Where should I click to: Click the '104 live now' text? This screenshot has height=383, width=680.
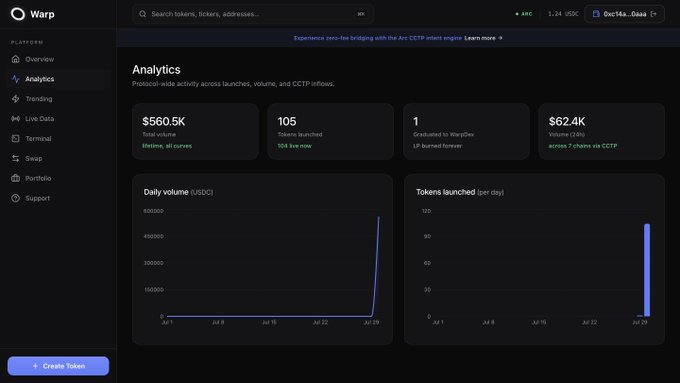coord(294,146)
